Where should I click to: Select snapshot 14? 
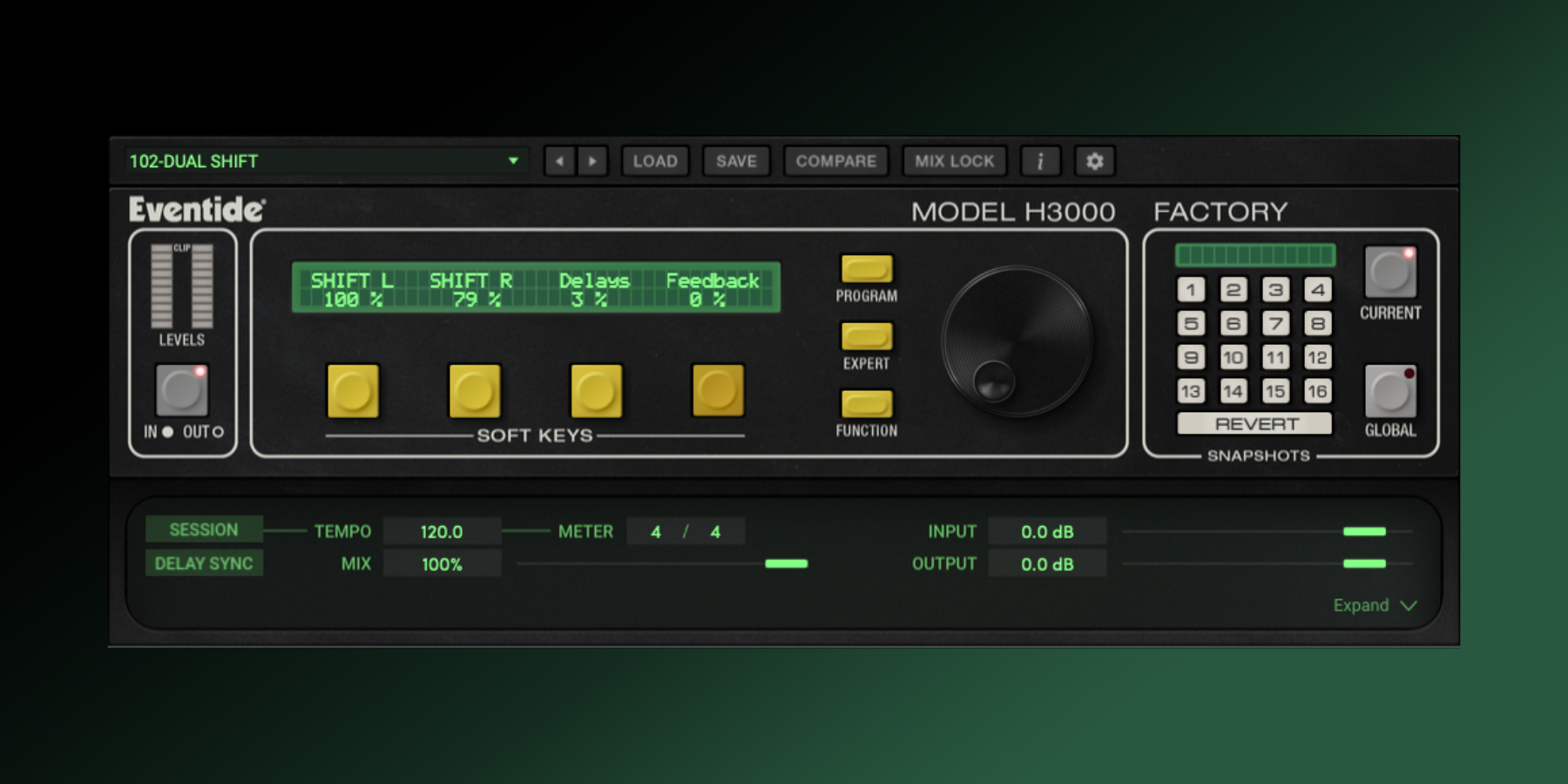pos(1233,391)
